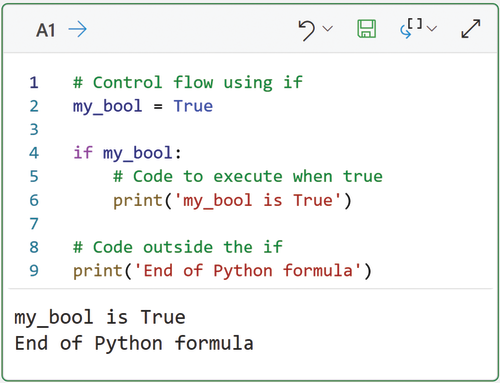
Task: Click the green save (commit) icon
Action: [367, 29]
